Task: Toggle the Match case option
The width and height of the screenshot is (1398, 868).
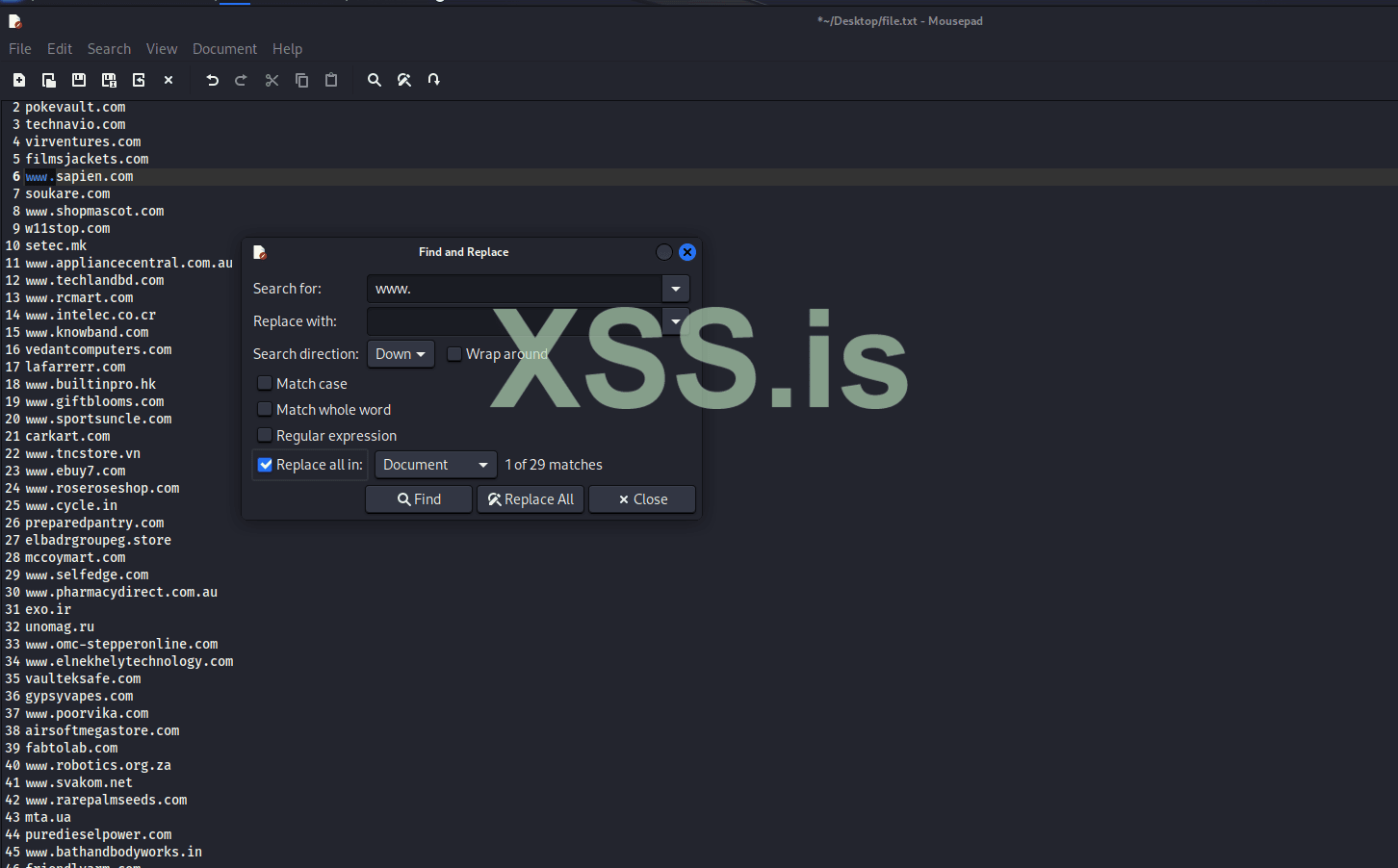Action: click(x=265, y=383)
